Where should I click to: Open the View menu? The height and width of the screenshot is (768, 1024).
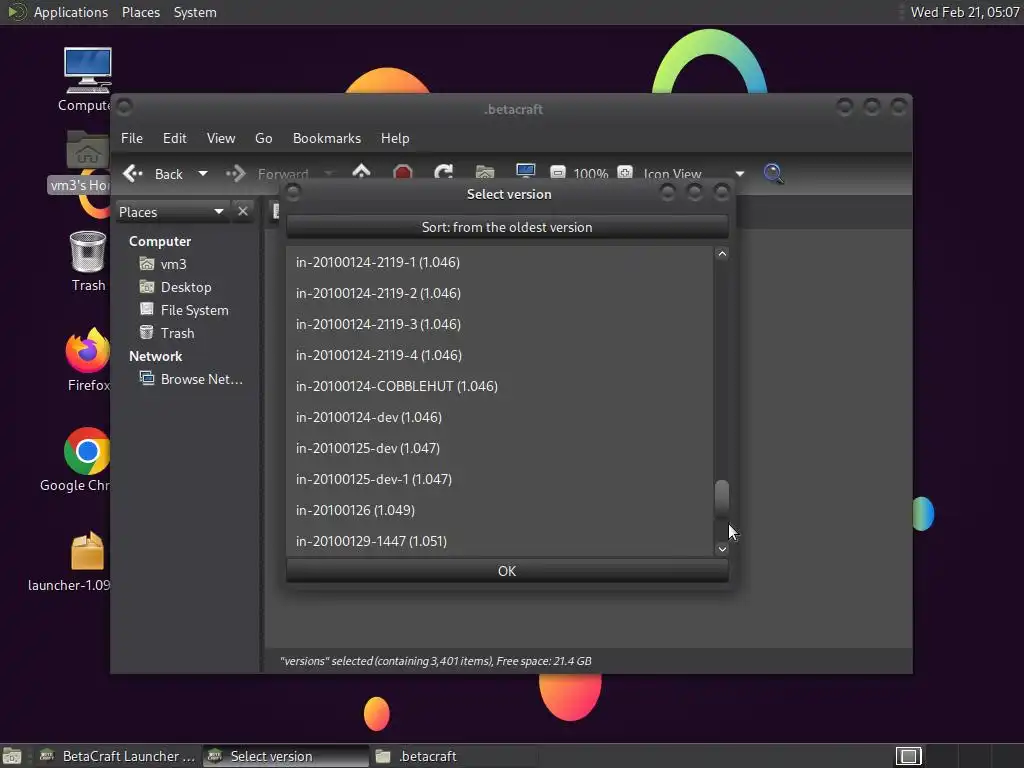tap(221, 138)
